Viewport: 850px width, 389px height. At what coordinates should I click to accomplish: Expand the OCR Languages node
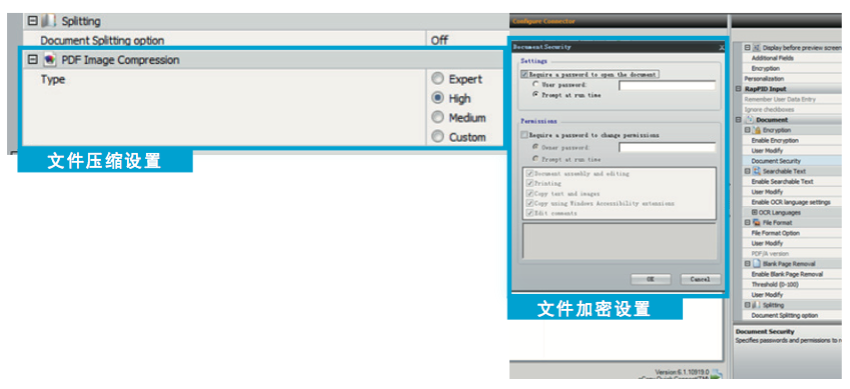click(754, 212)
